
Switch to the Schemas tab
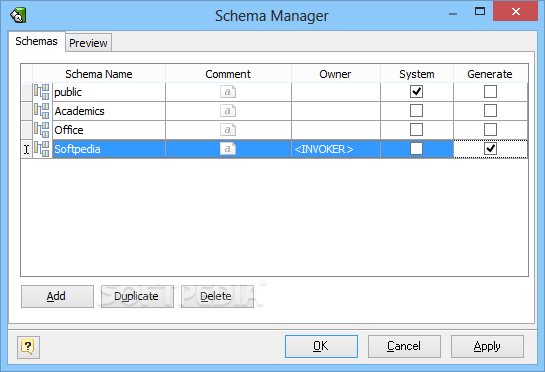(36, 41)
